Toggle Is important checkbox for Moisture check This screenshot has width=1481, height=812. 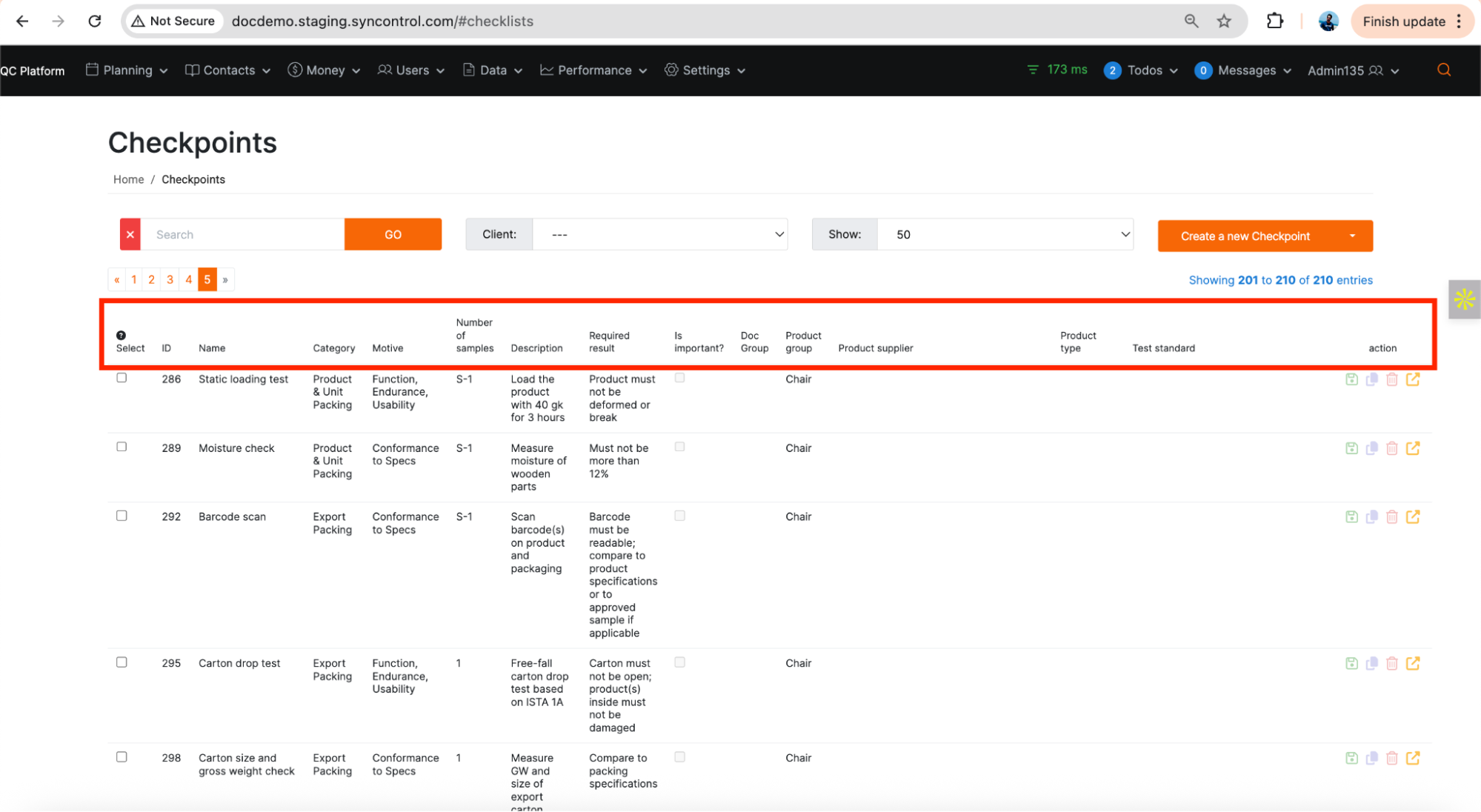679,447
